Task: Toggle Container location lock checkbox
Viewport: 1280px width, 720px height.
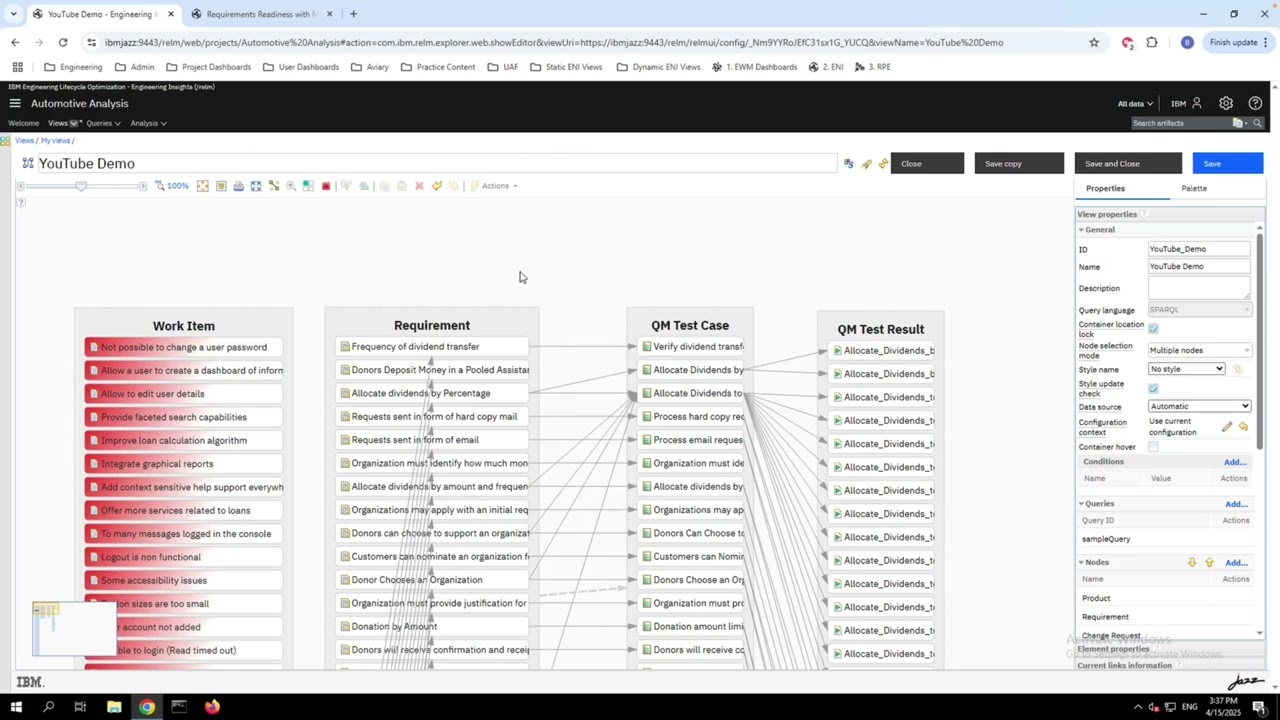Action: tap(1153, 329)
